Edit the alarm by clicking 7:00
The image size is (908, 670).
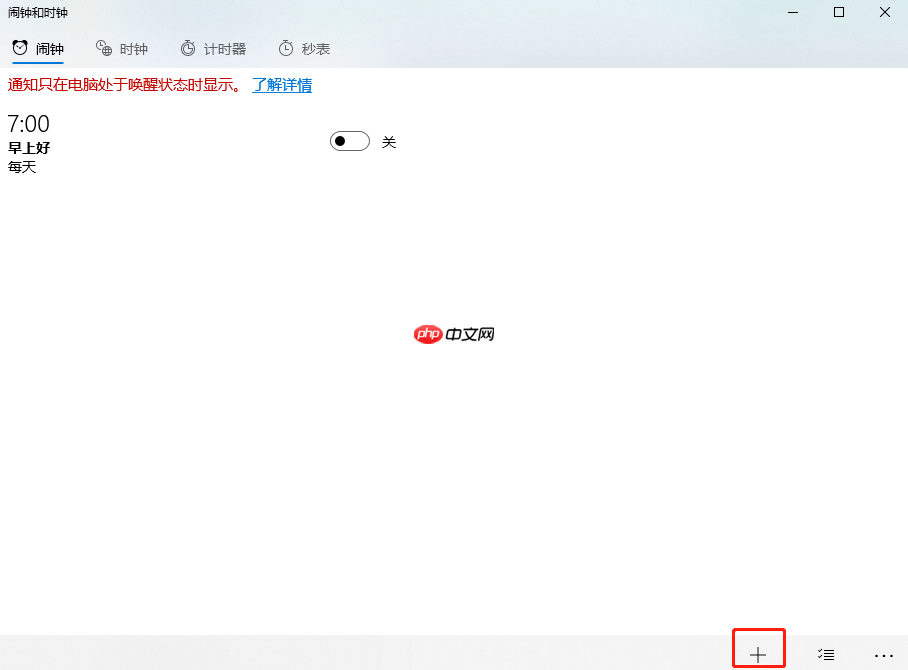[28, 124]
